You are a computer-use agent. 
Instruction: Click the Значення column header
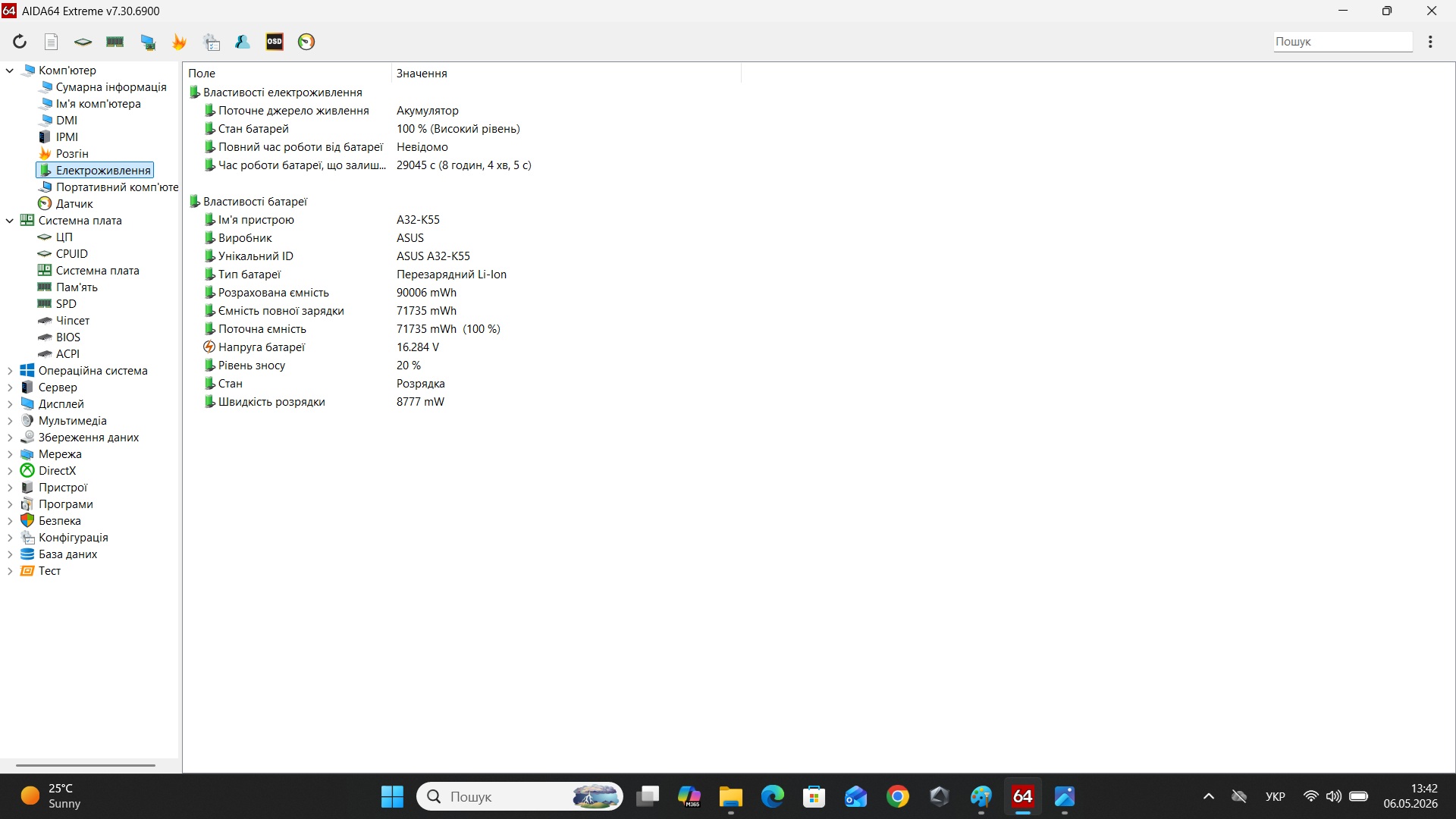pos(566,74)
